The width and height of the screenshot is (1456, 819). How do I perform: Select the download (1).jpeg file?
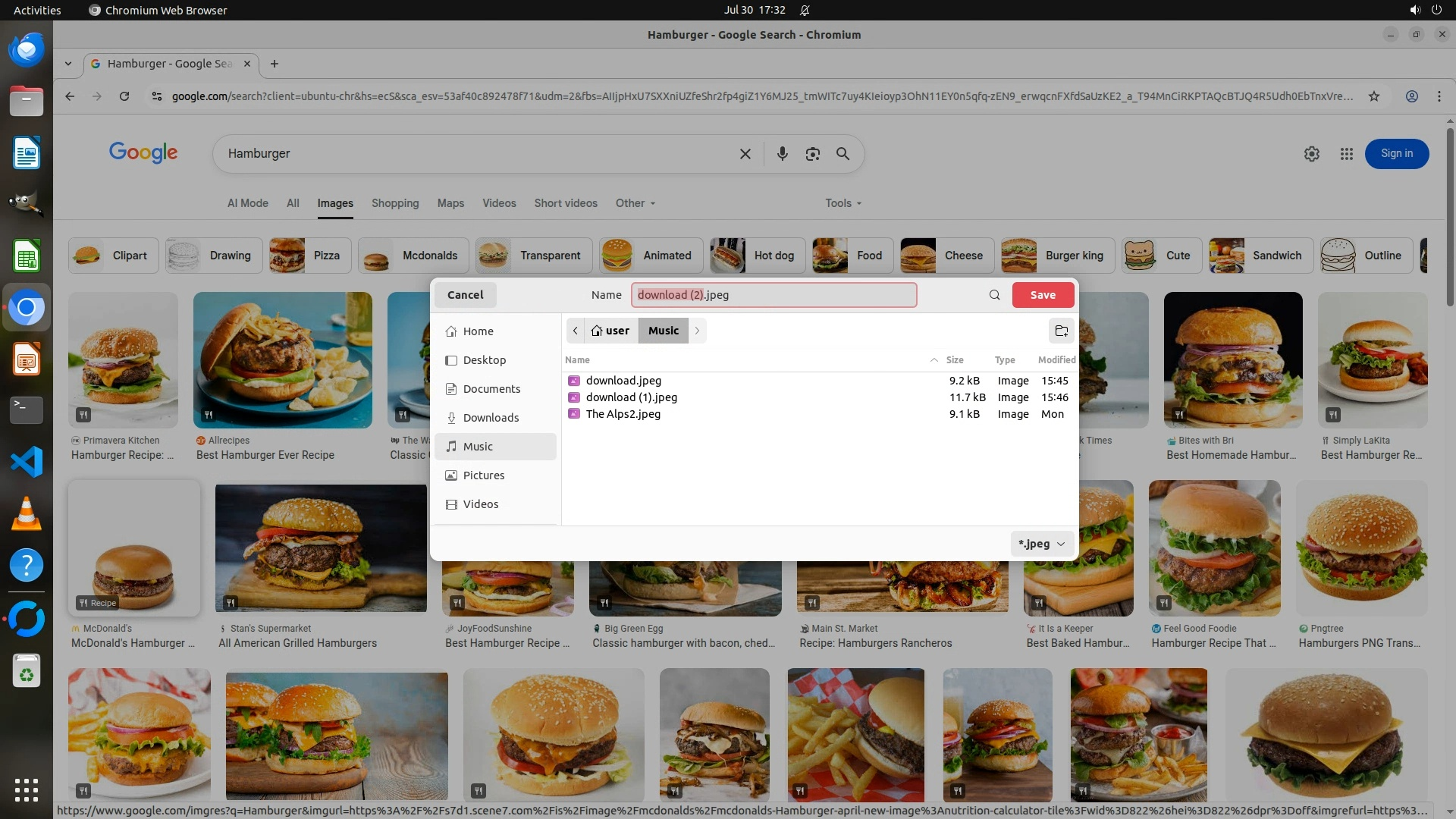(x=631, y=397)
